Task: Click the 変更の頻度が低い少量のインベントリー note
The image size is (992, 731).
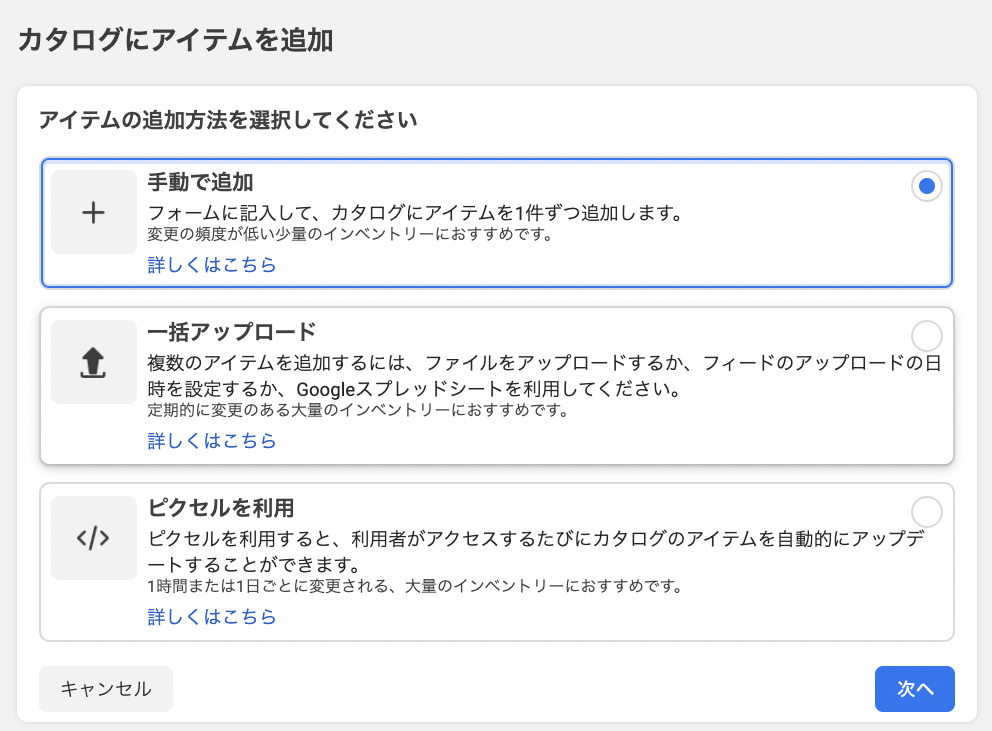Action: [350, 236]
